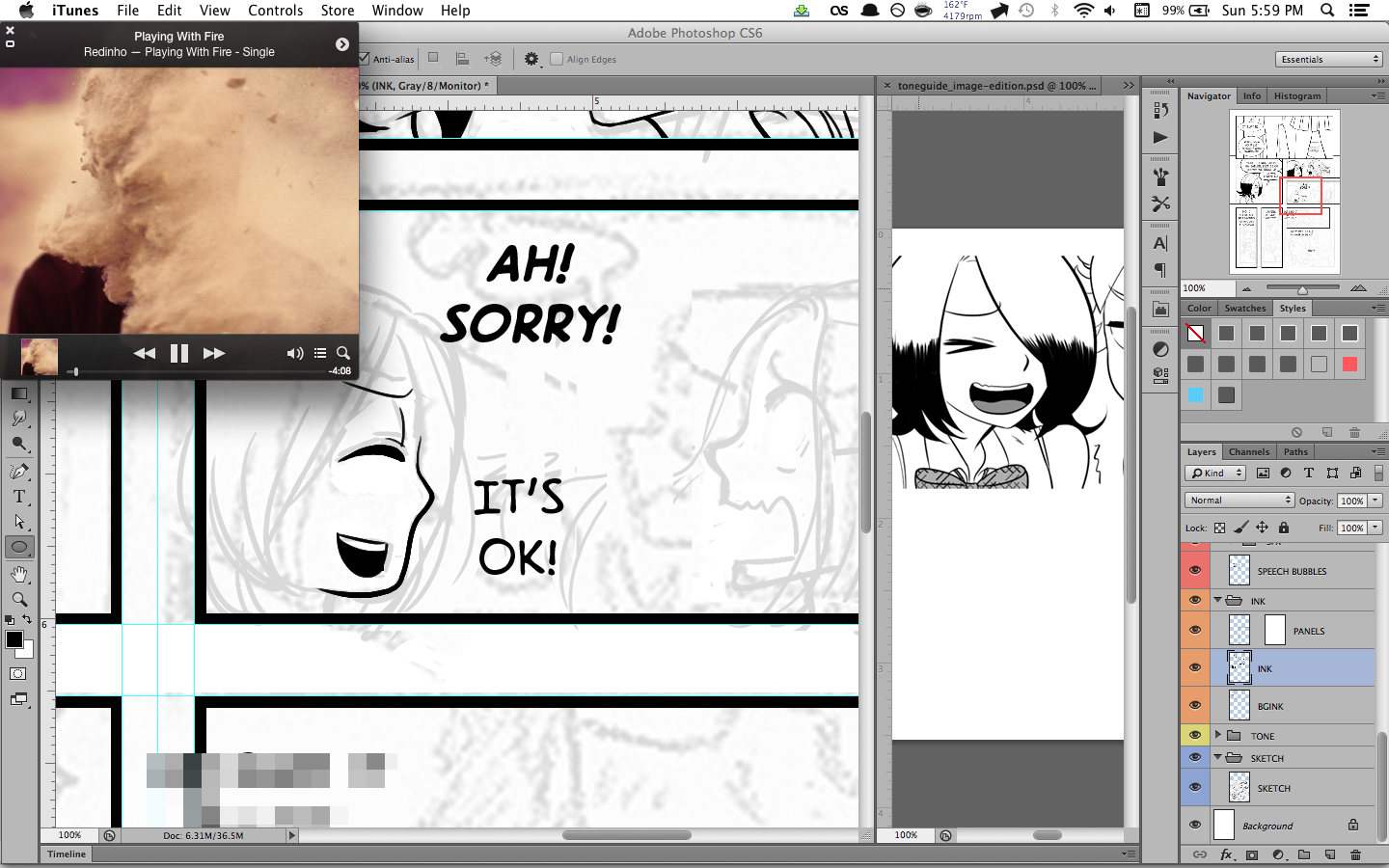
Task: Create a new layer
Action: (x=1330, y=854)
